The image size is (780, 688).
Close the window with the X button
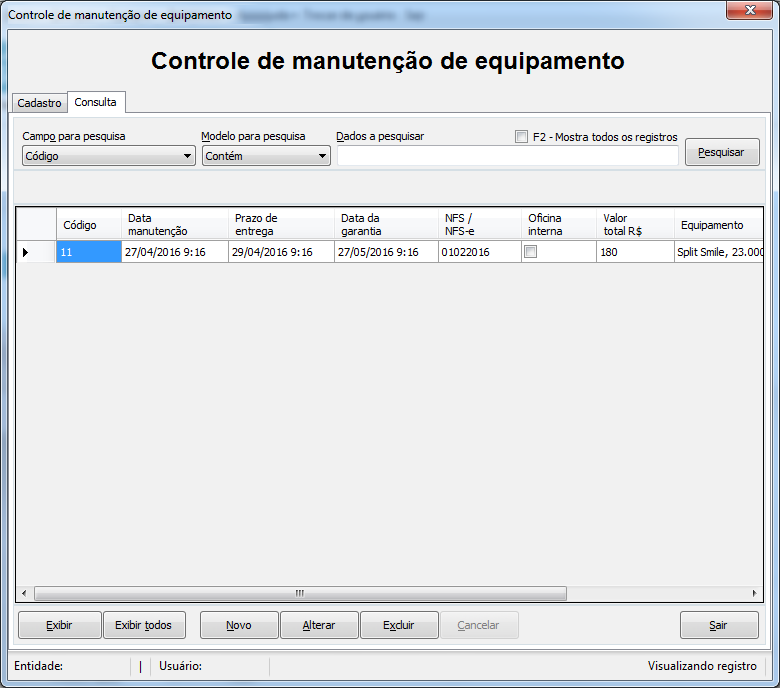click(x=750, y=10)
